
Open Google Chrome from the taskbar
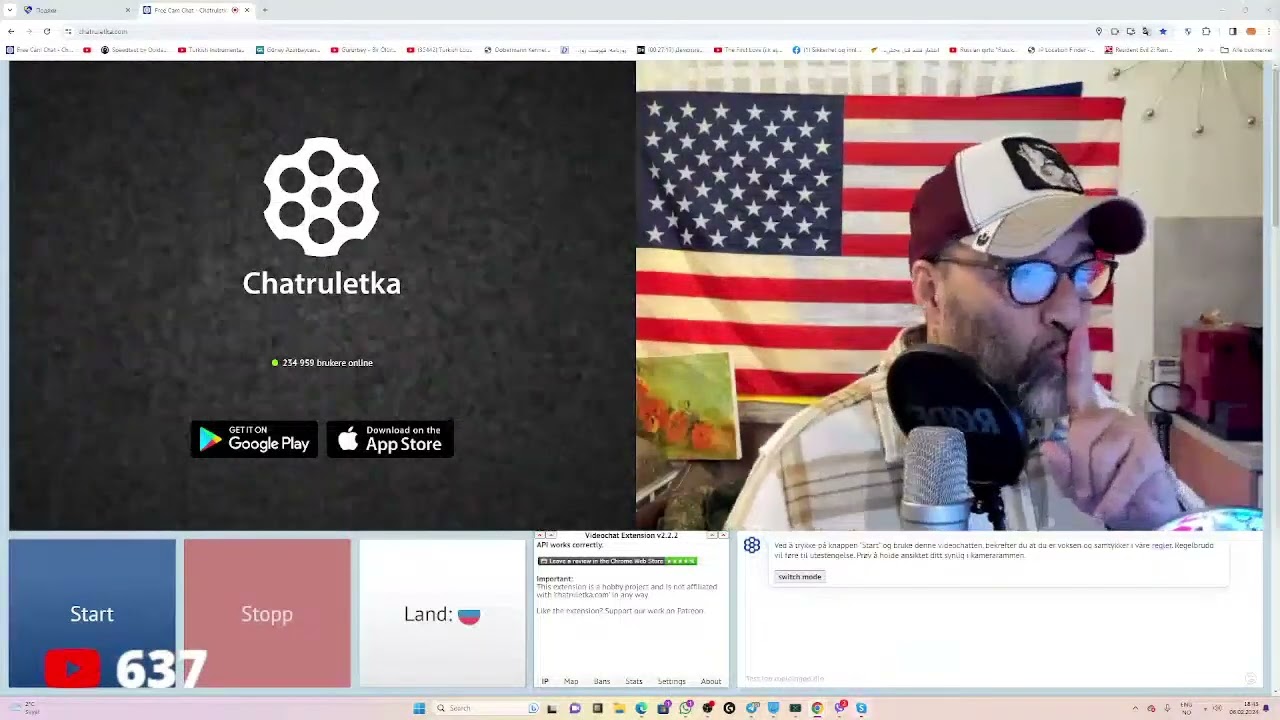pos(817,708)
